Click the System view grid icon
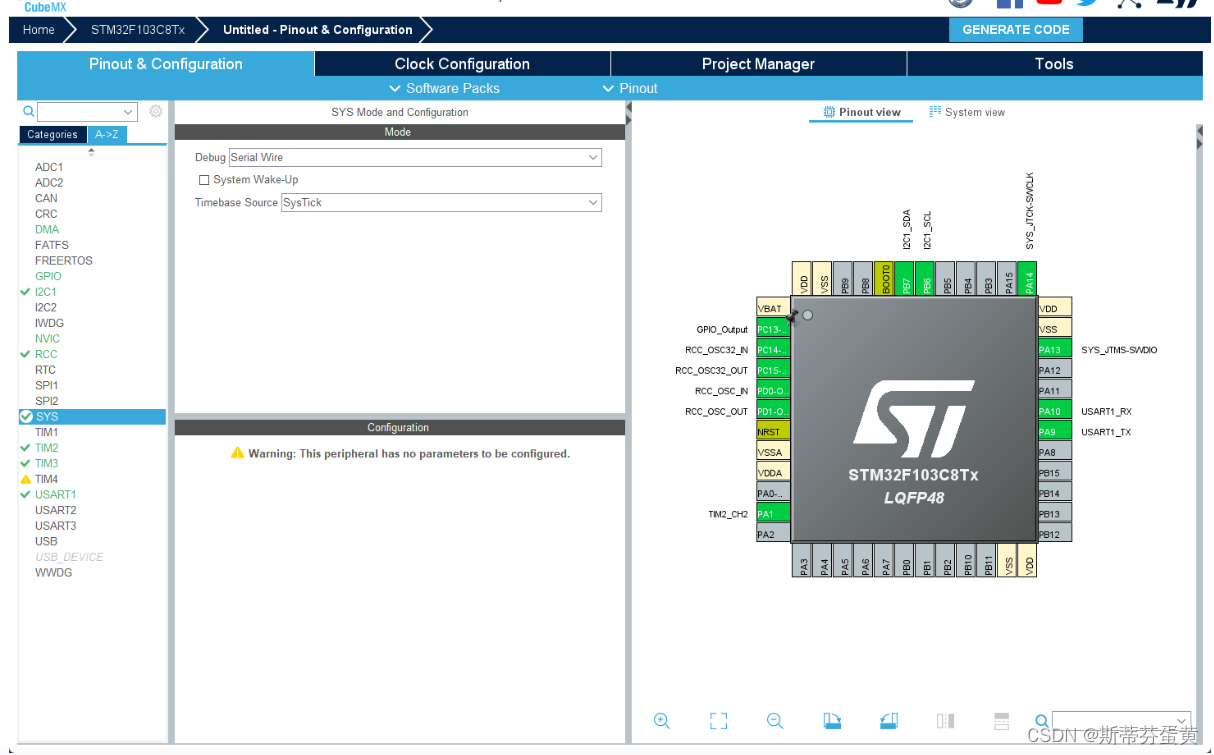The image size is (1214, 755). 935,111
